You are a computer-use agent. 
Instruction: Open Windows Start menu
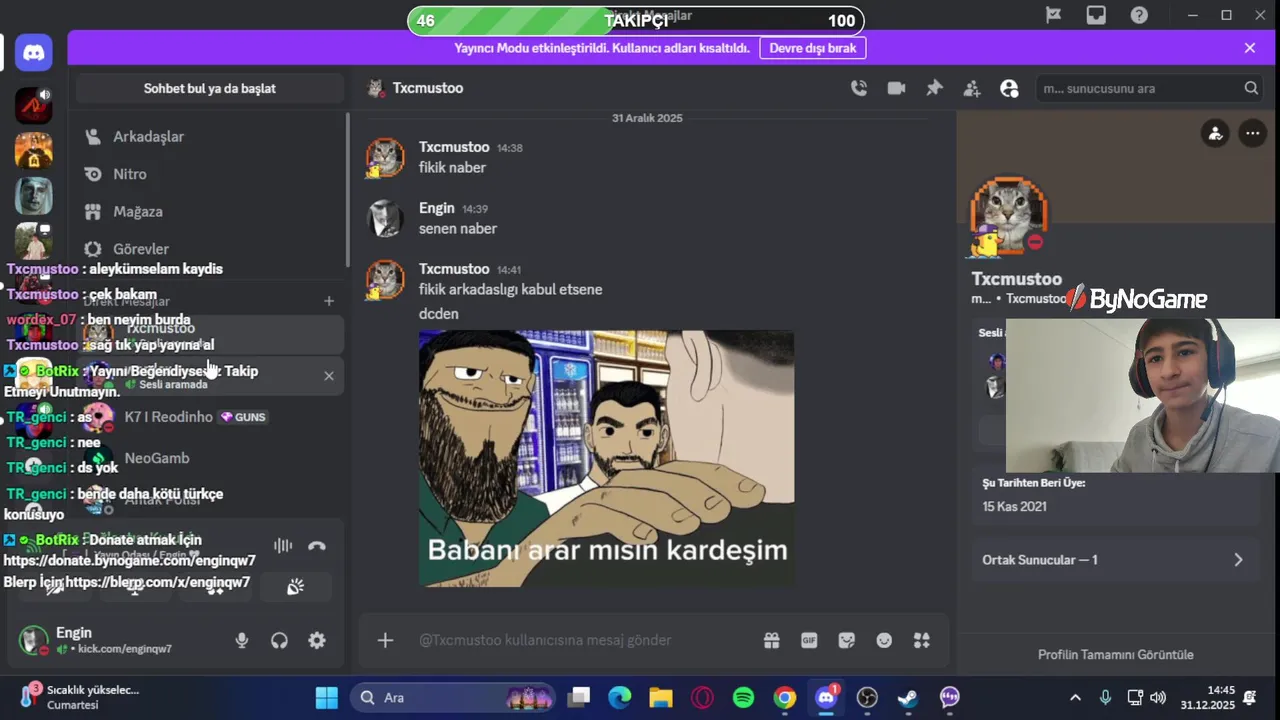coord(327,697)
